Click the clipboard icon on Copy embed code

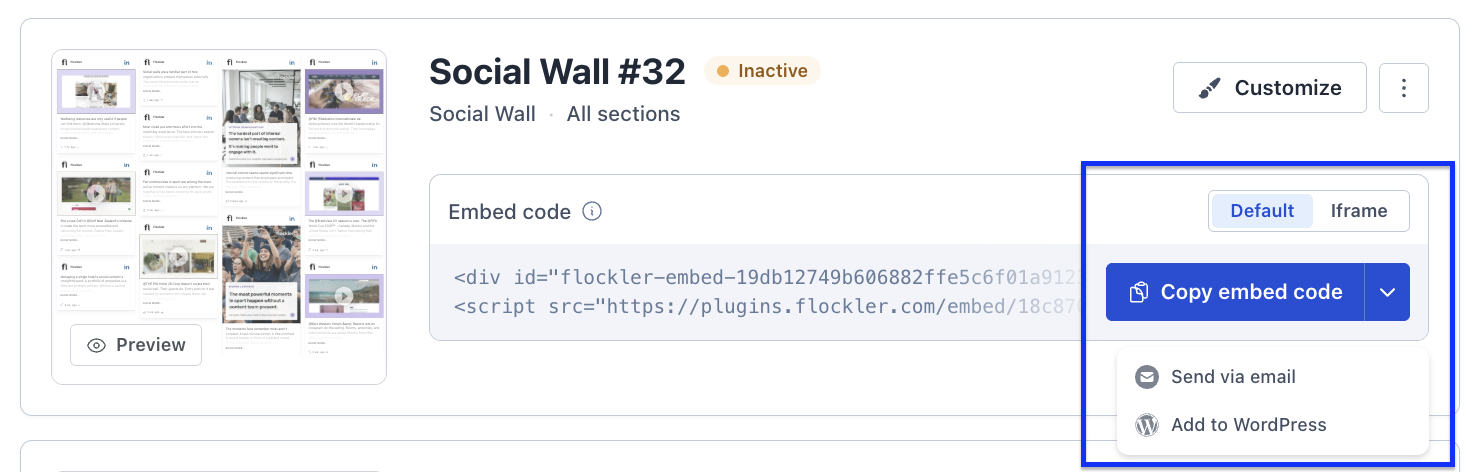click(x=1138, y=292)
